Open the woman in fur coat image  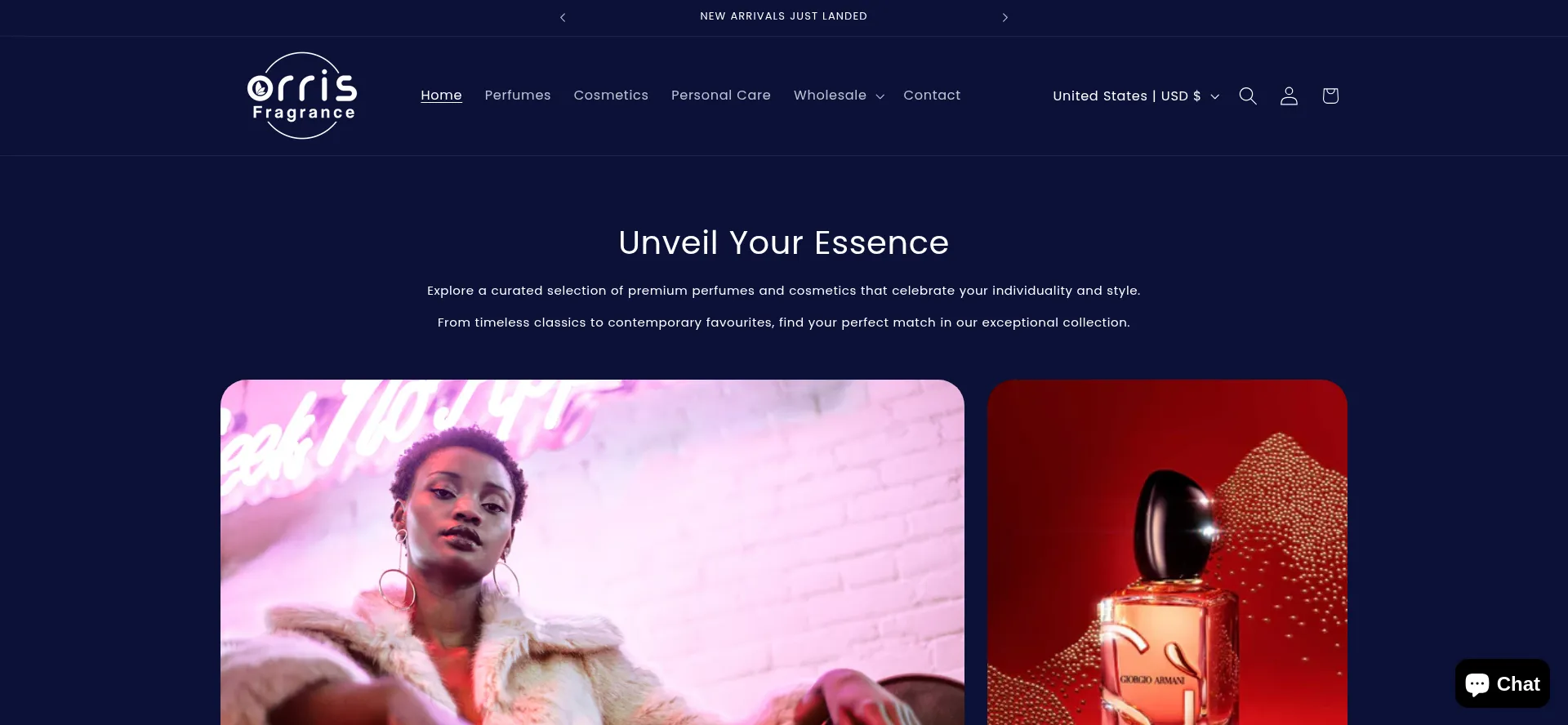pyautogui.click(x=592, y=552)
